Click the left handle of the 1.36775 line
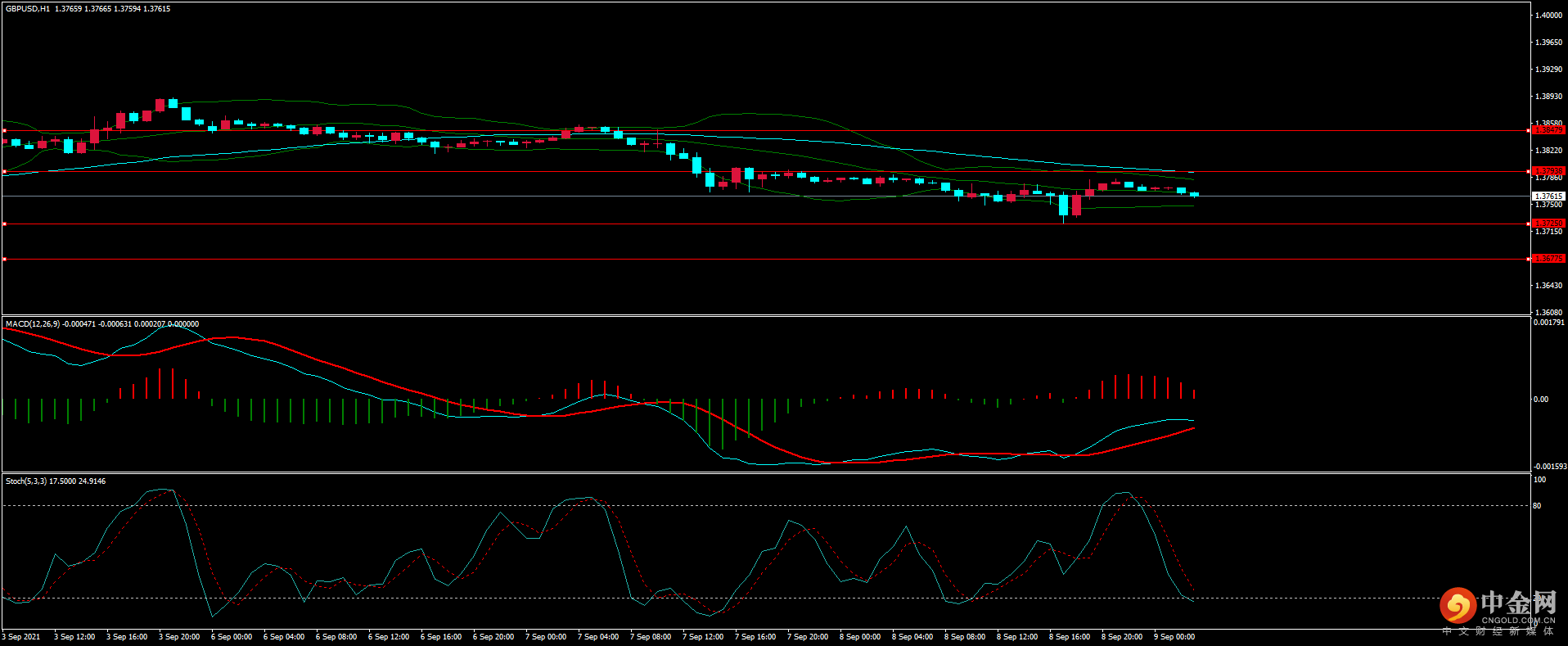The width and height of the screenshot is (1568, 646). (x=4, y=260)
